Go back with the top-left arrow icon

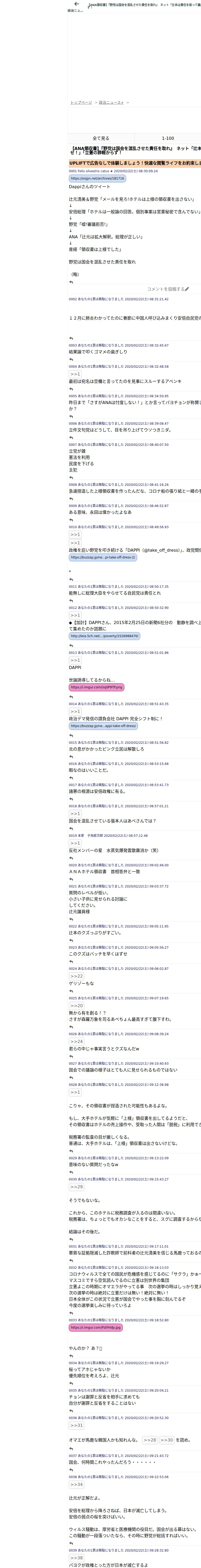[76, 4]
